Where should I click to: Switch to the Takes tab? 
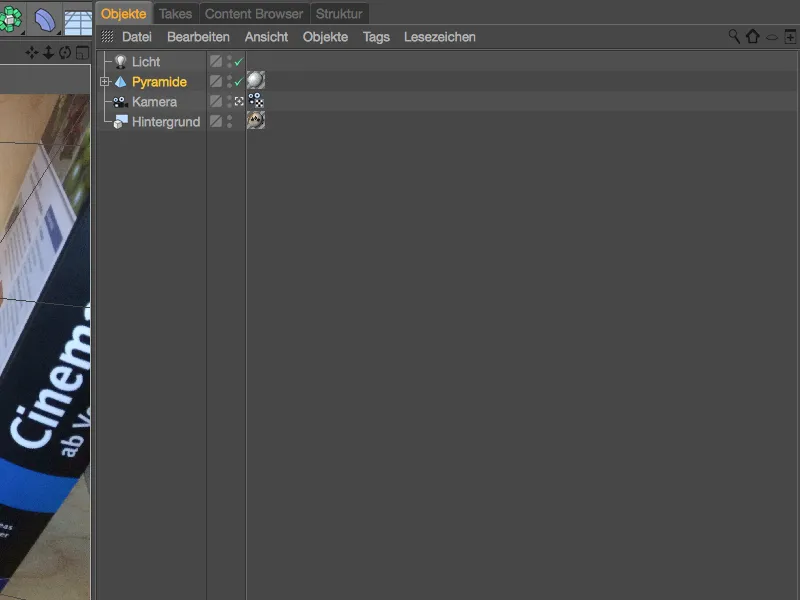pos(176,14)
